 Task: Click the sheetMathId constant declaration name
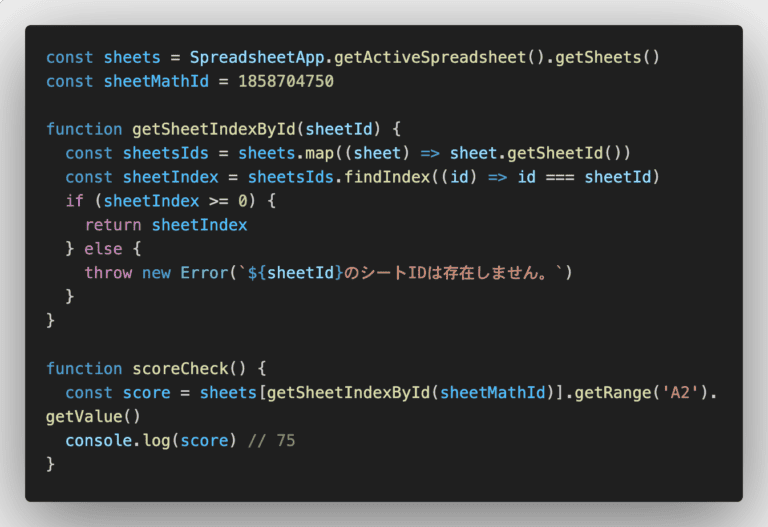click(156, 81)
